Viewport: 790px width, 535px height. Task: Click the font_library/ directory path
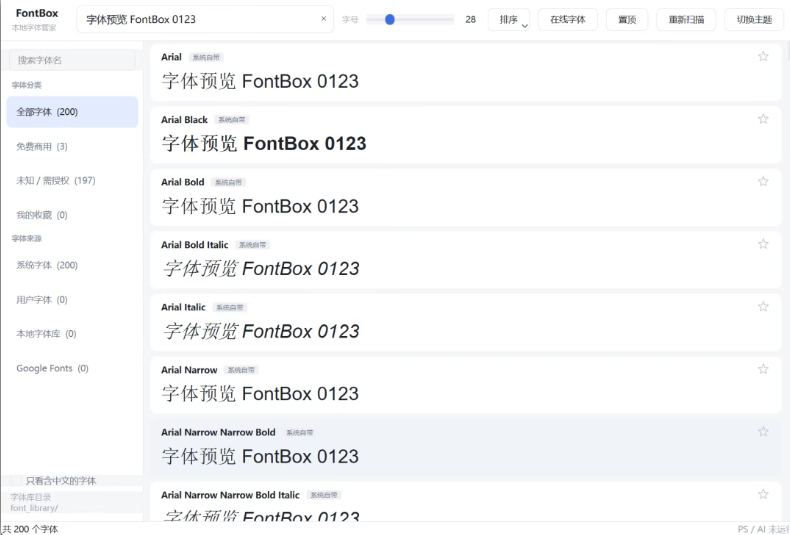coord(34,508)
